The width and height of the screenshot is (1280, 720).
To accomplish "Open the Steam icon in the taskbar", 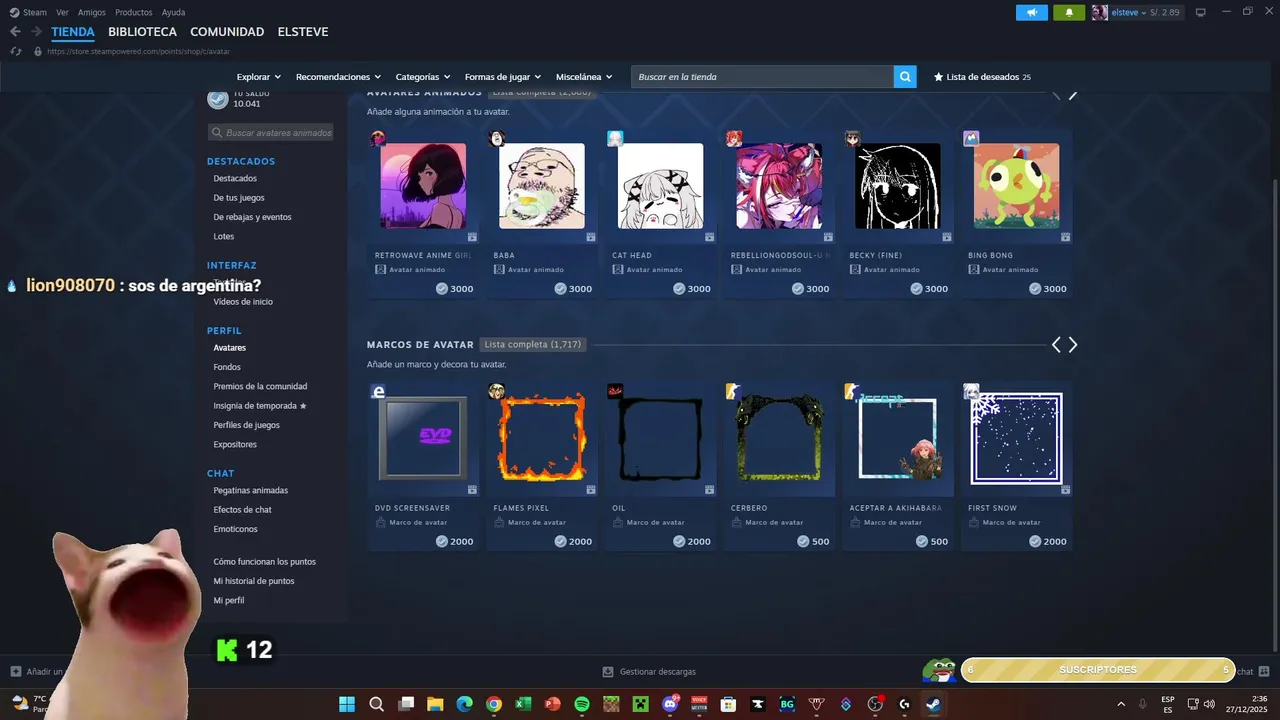I will (x=933, y=704).
